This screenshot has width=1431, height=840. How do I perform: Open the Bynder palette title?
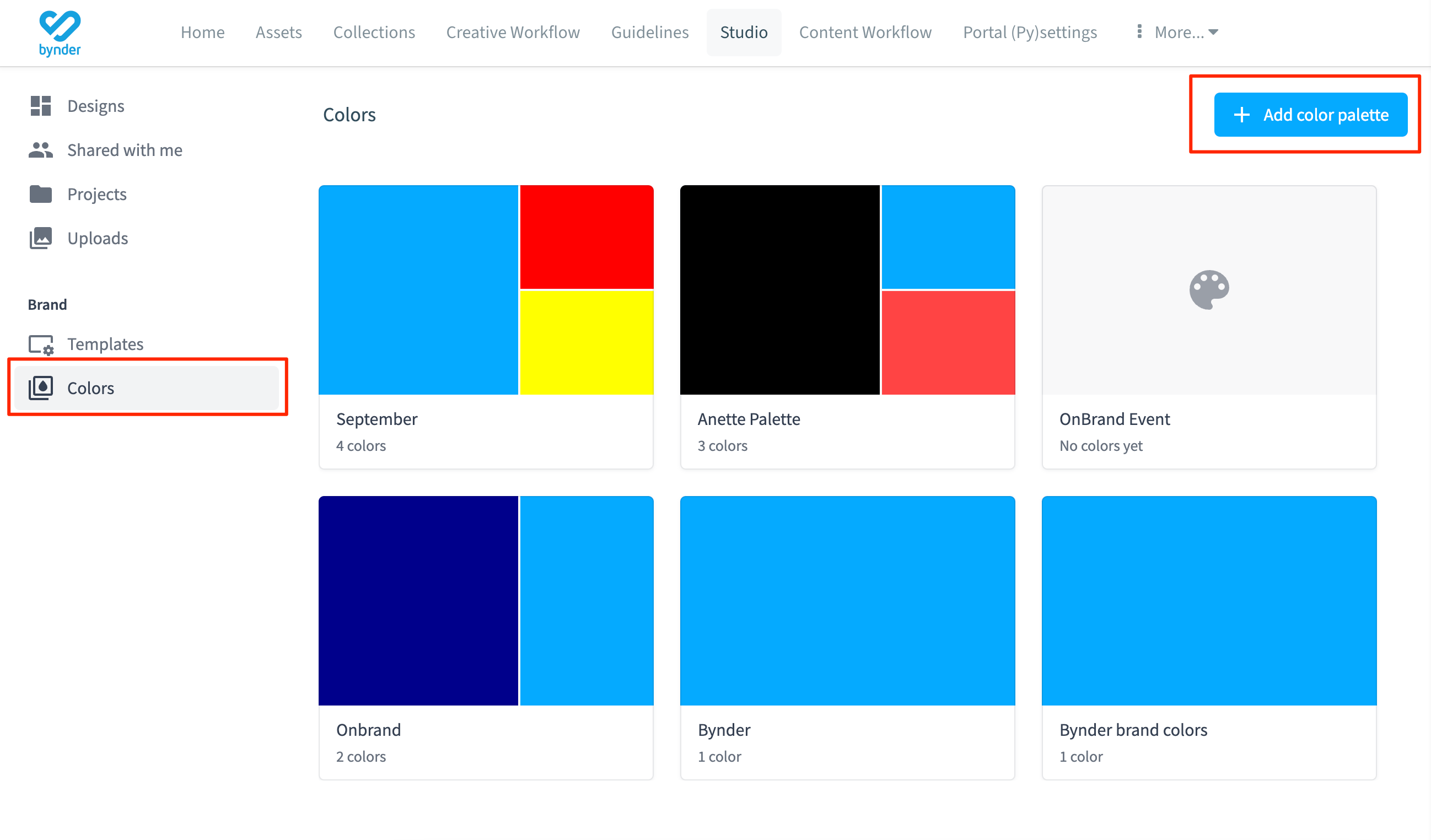click(724, 730)
